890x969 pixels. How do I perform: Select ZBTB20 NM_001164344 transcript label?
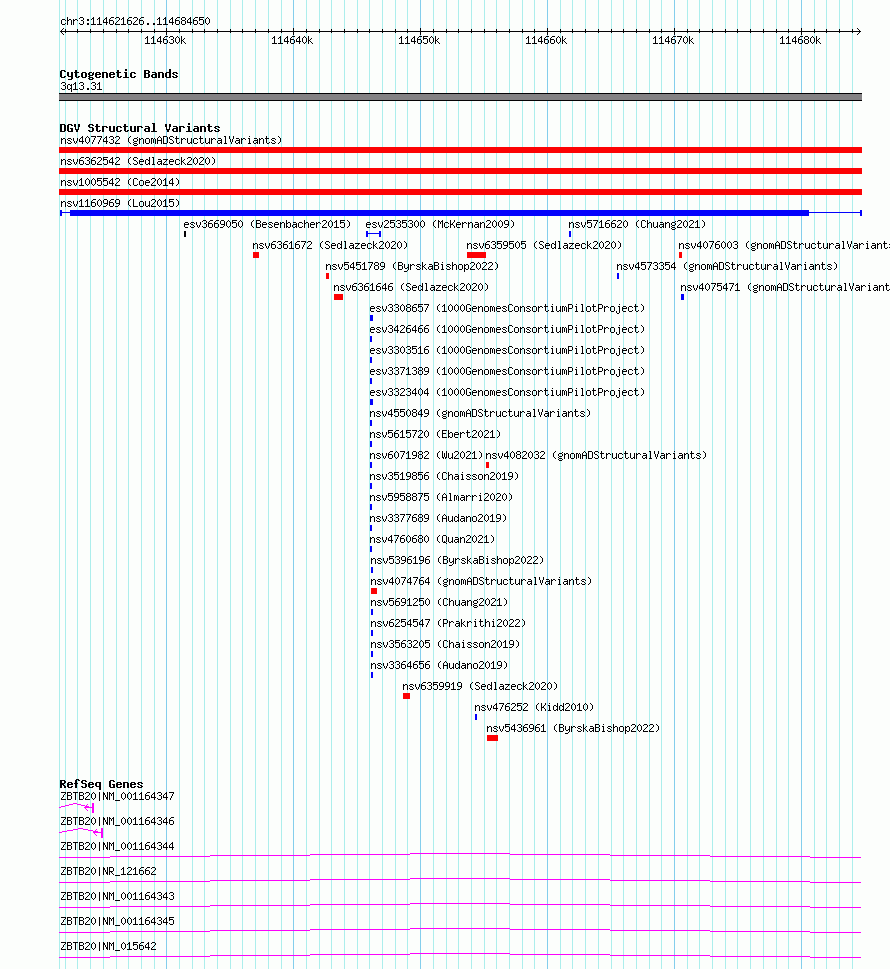117,847
